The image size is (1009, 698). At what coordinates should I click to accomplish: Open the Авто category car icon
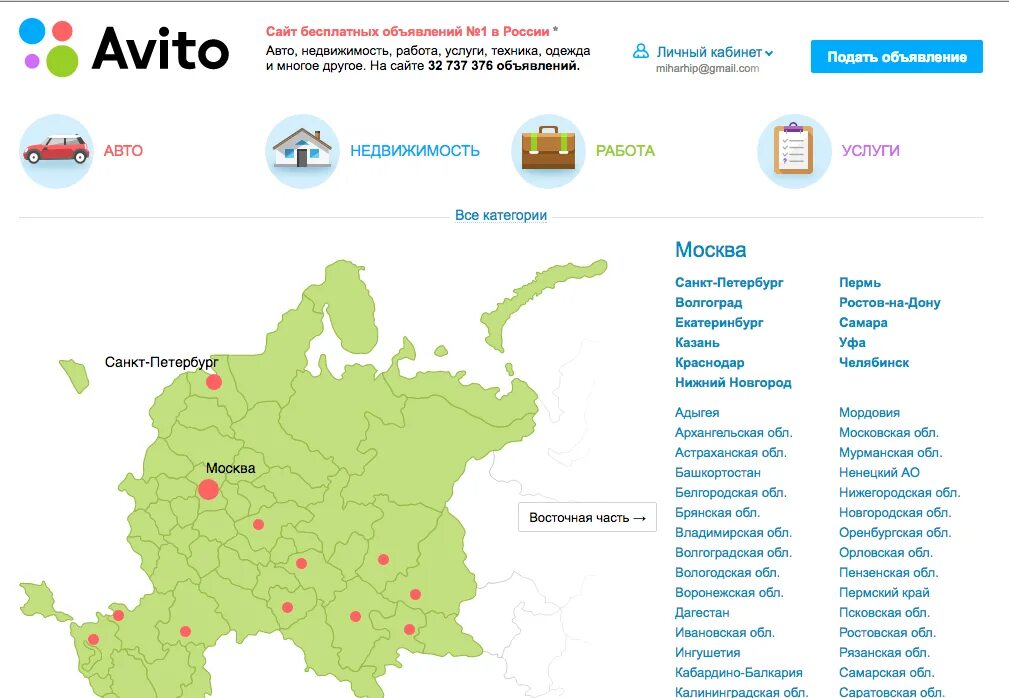(x=57, y=151)
